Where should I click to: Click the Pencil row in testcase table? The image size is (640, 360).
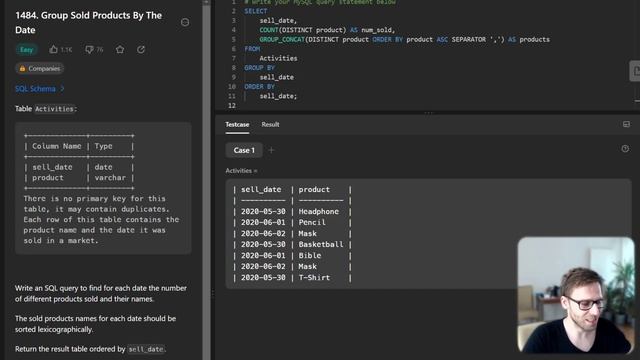tap(292, 222)
